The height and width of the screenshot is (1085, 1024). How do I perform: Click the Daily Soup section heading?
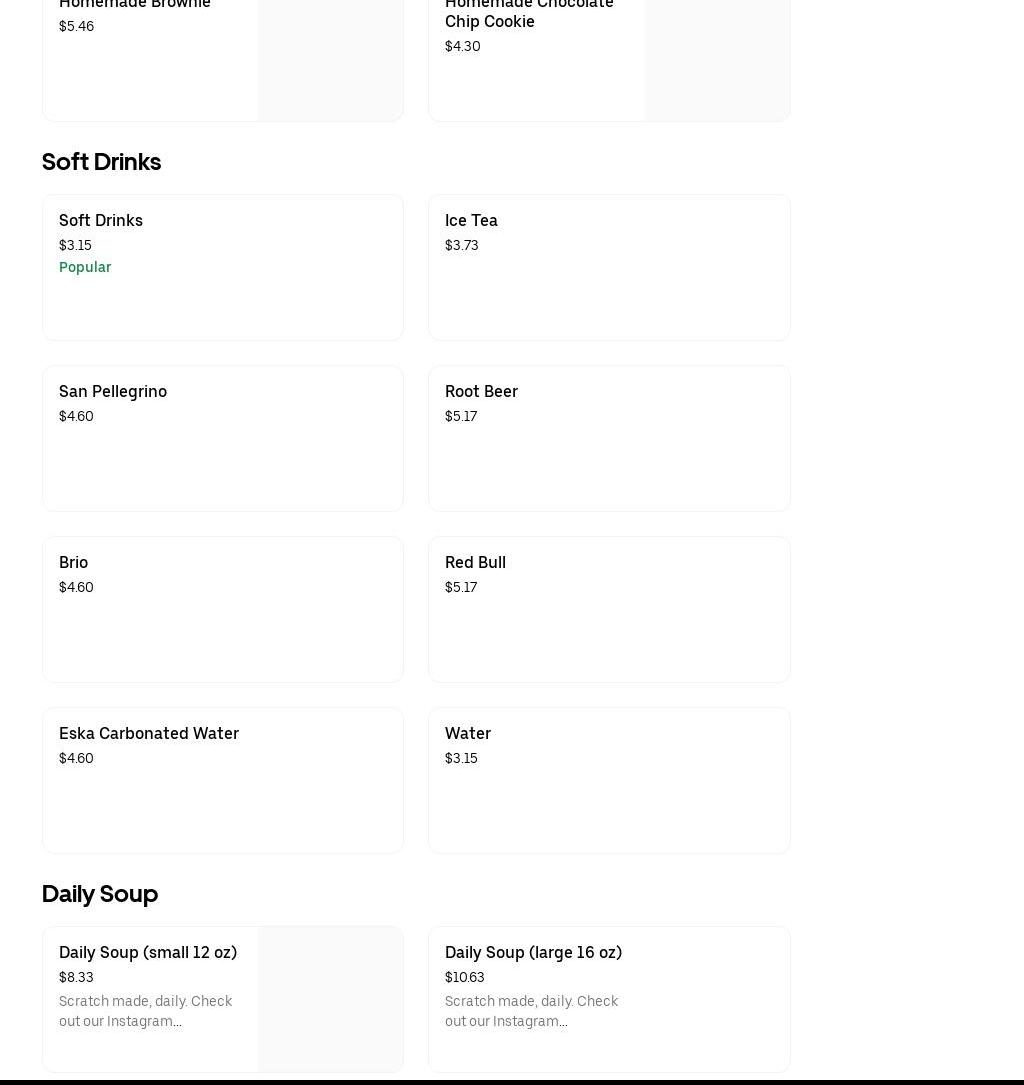(100, 893)
